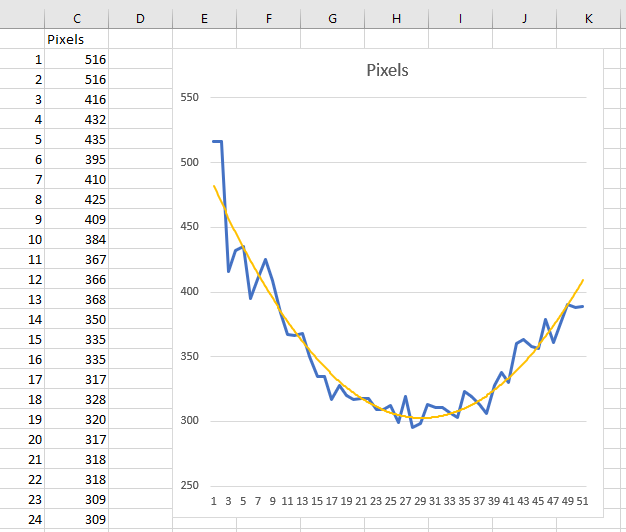Select the chart's horizontal axis labels
Viewport: 626px width, 532px height.
(398, 501)
